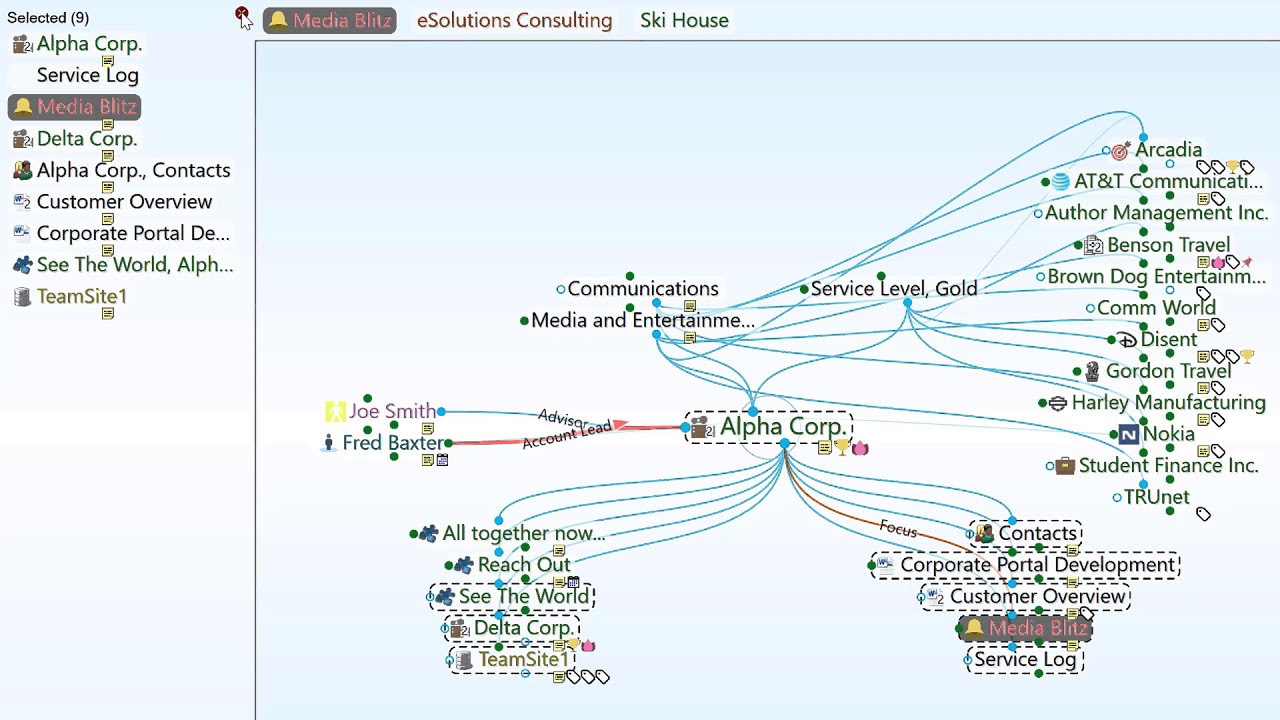Open the note icon under Alpha Corp. thought
Screen dimensions: 1280x720
pos(824,448)
